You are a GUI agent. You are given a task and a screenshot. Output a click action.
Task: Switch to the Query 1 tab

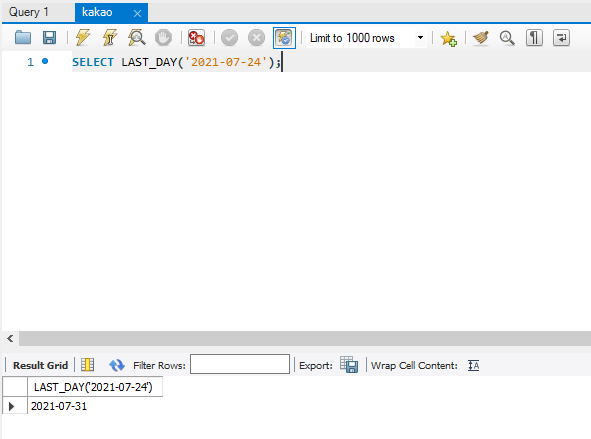[29, 12]
